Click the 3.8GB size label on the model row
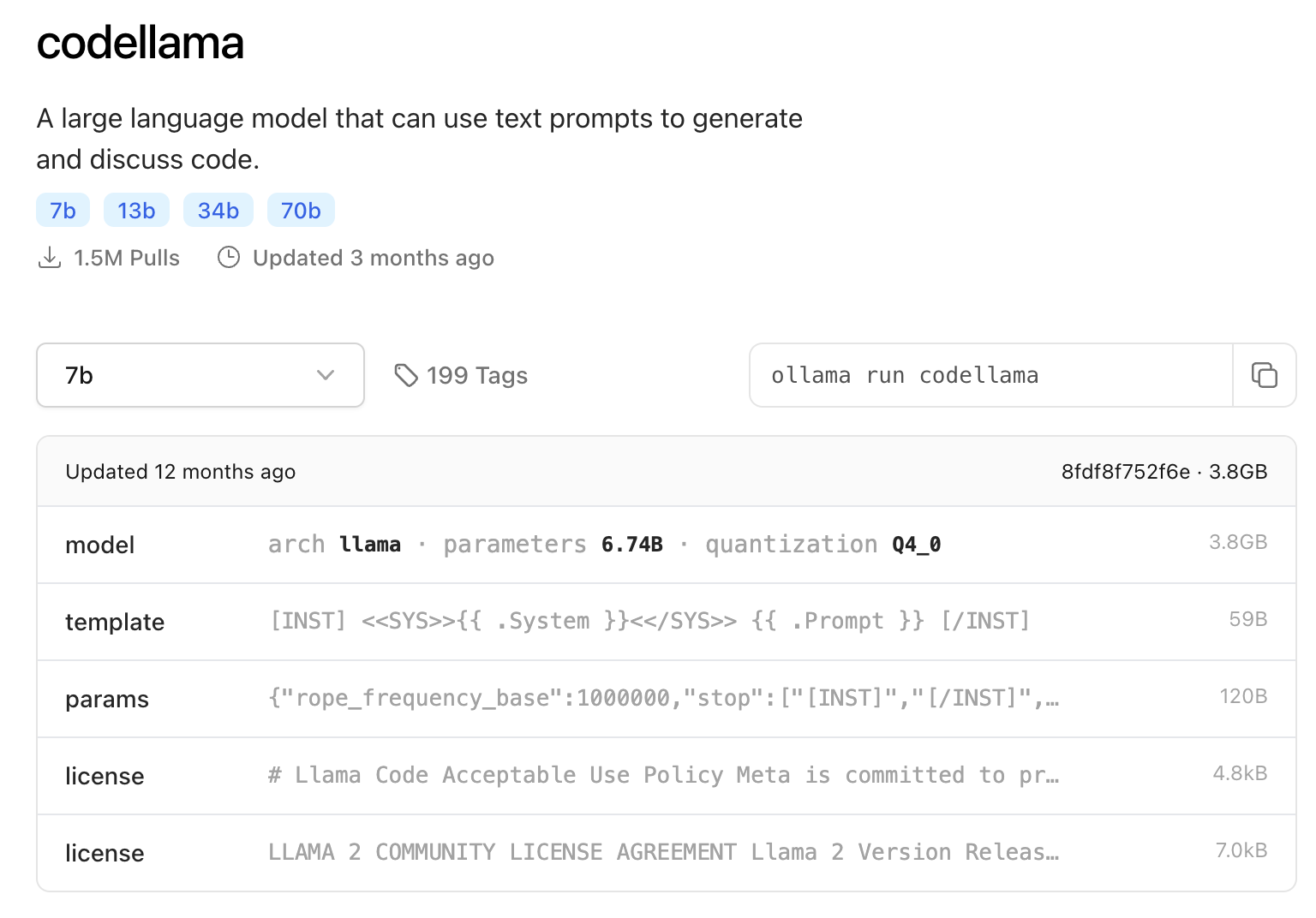This screenshot has height=918, width=1316. point(1238,542)
